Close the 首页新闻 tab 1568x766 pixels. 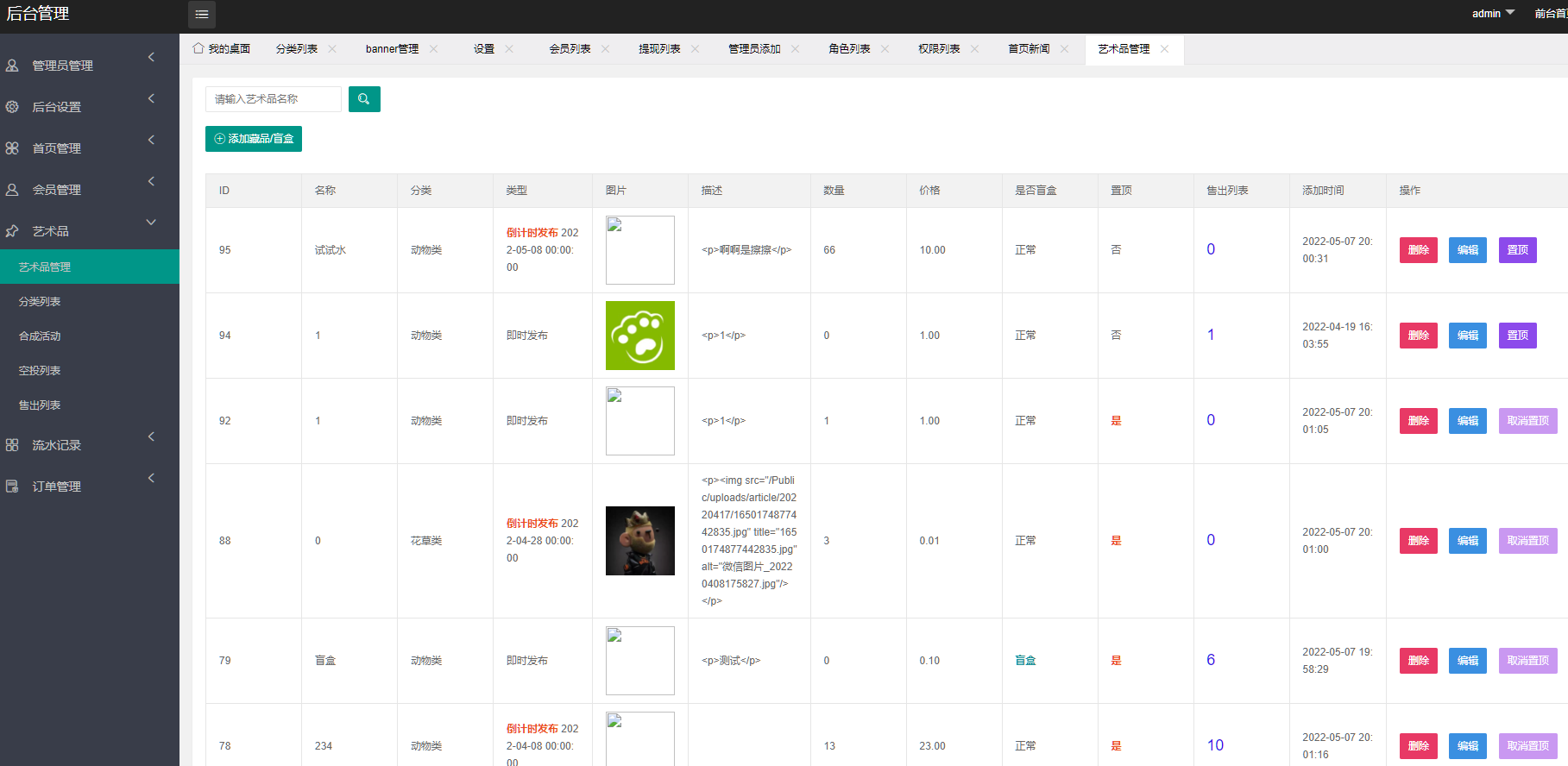pos(1064,49)
